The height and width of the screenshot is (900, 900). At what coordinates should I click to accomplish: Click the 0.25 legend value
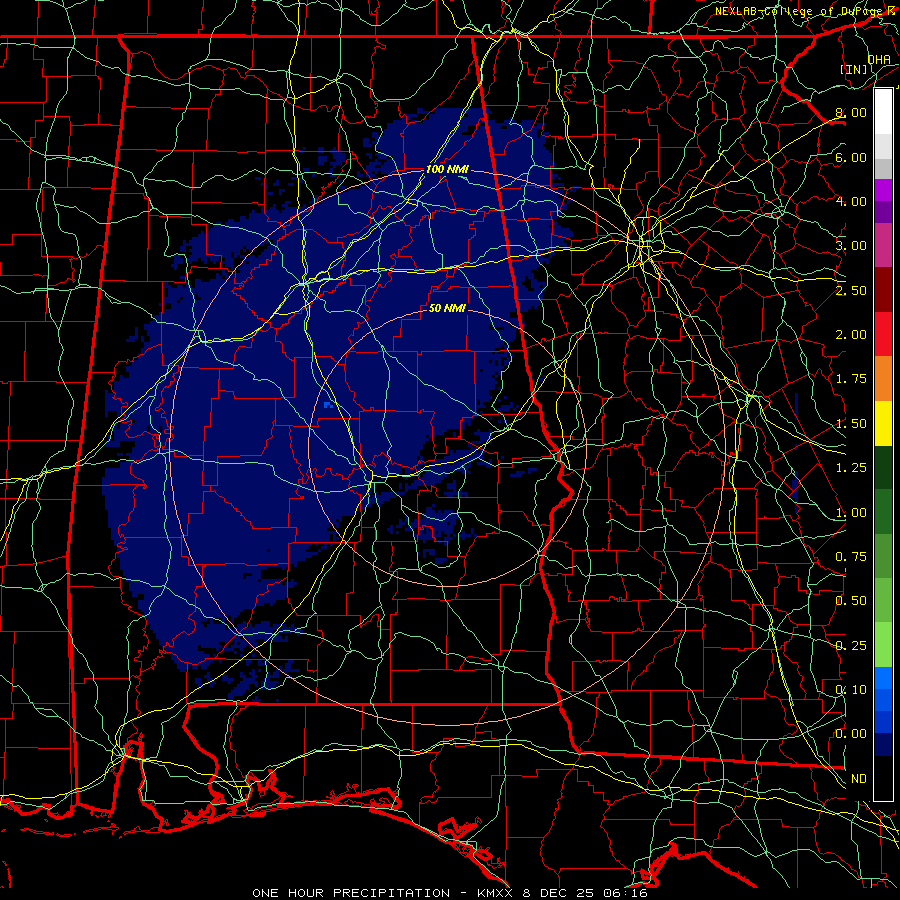coord(851,646)
